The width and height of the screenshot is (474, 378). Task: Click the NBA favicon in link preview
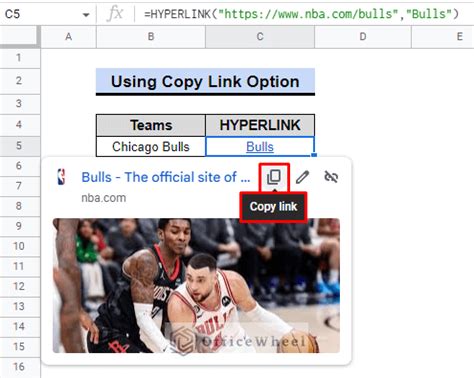(x=61, y=177)
